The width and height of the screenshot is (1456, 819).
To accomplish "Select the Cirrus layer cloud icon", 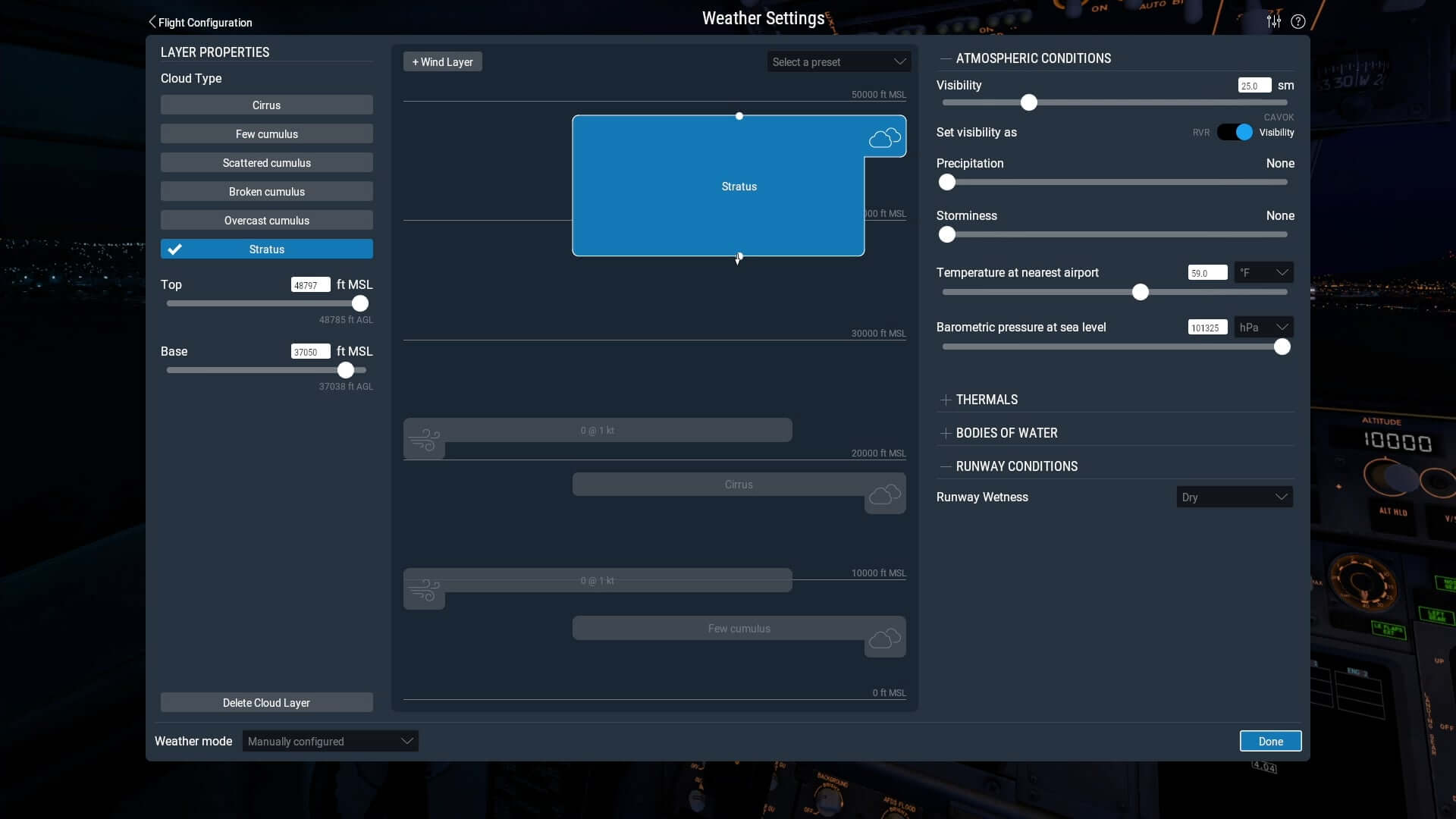I will coord(884,496).
